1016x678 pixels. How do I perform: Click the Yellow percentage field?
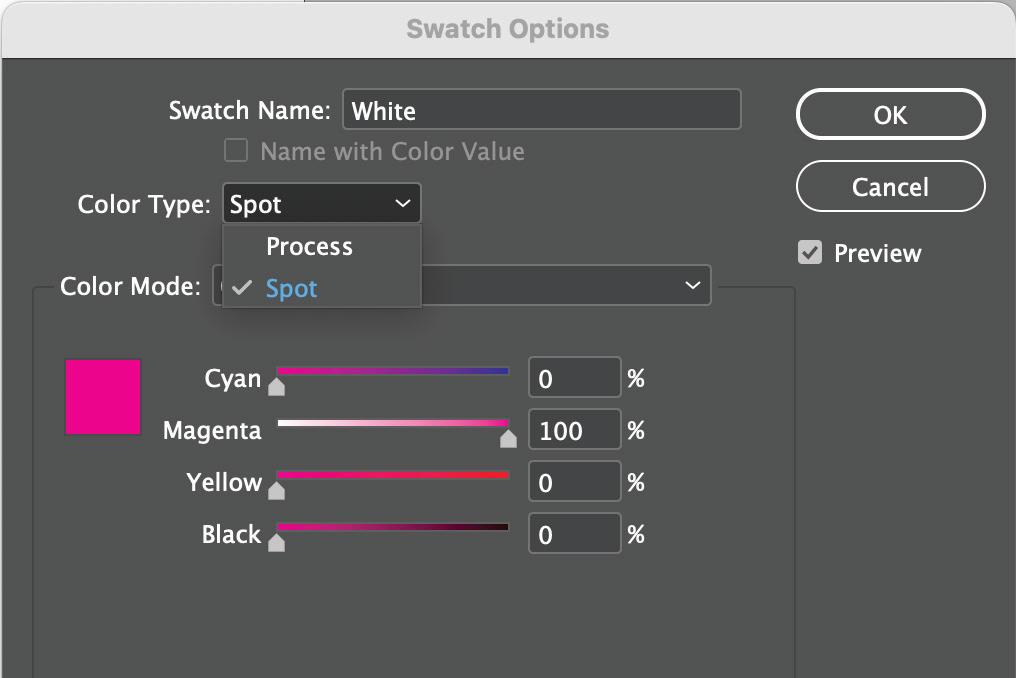pos(574,483)
